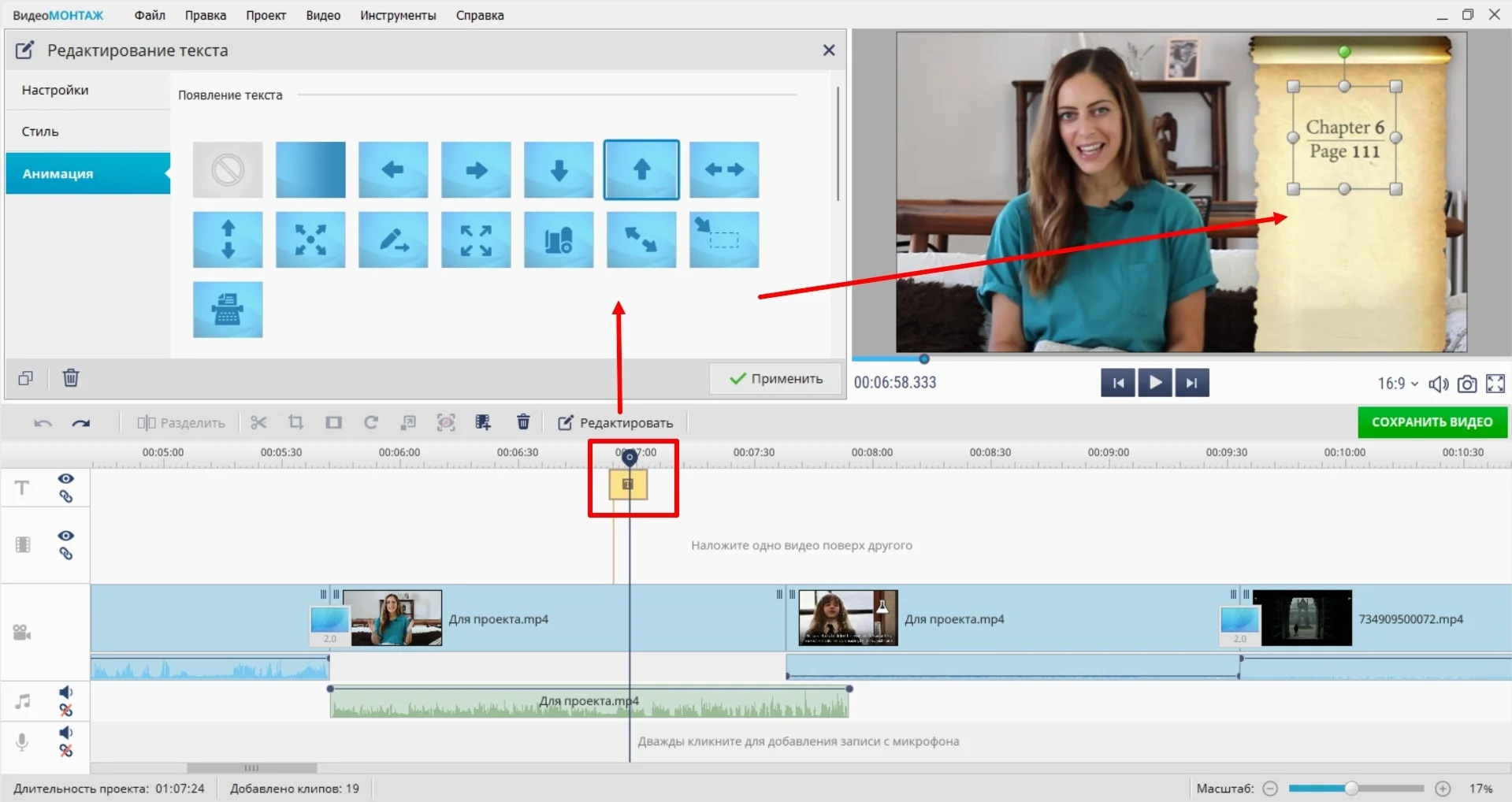Screen dimensions: 1512x802
Task: Toggle overlay video track visibility
Action: [x=66, y=536]
